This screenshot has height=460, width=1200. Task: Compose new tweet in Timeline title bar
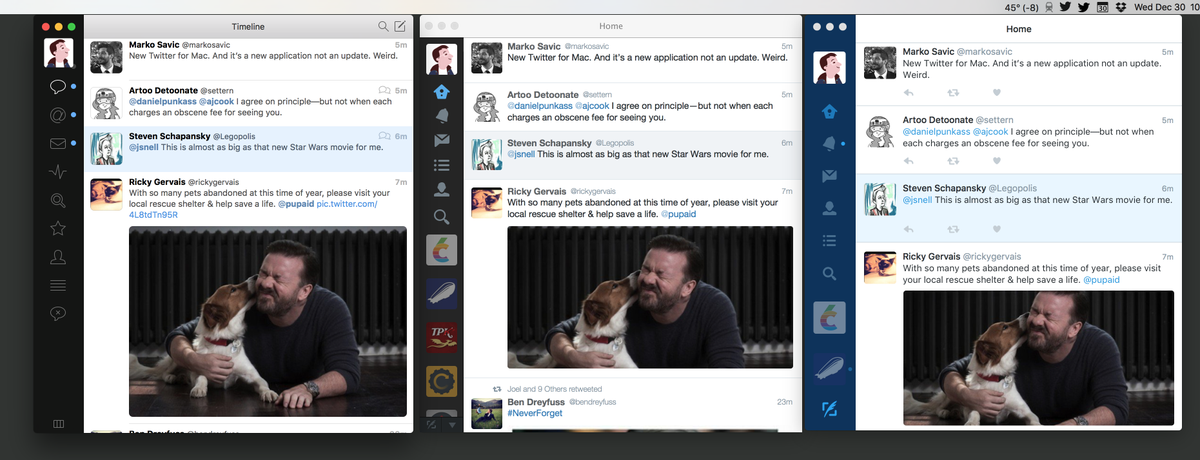pyautogui.click(x=400, y=26)
